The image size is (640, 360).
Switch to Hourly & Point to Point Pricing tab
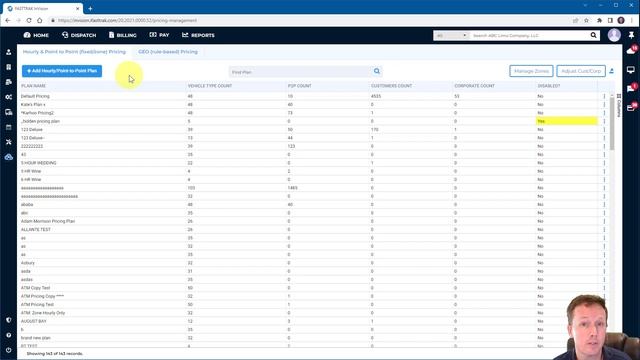74,52
